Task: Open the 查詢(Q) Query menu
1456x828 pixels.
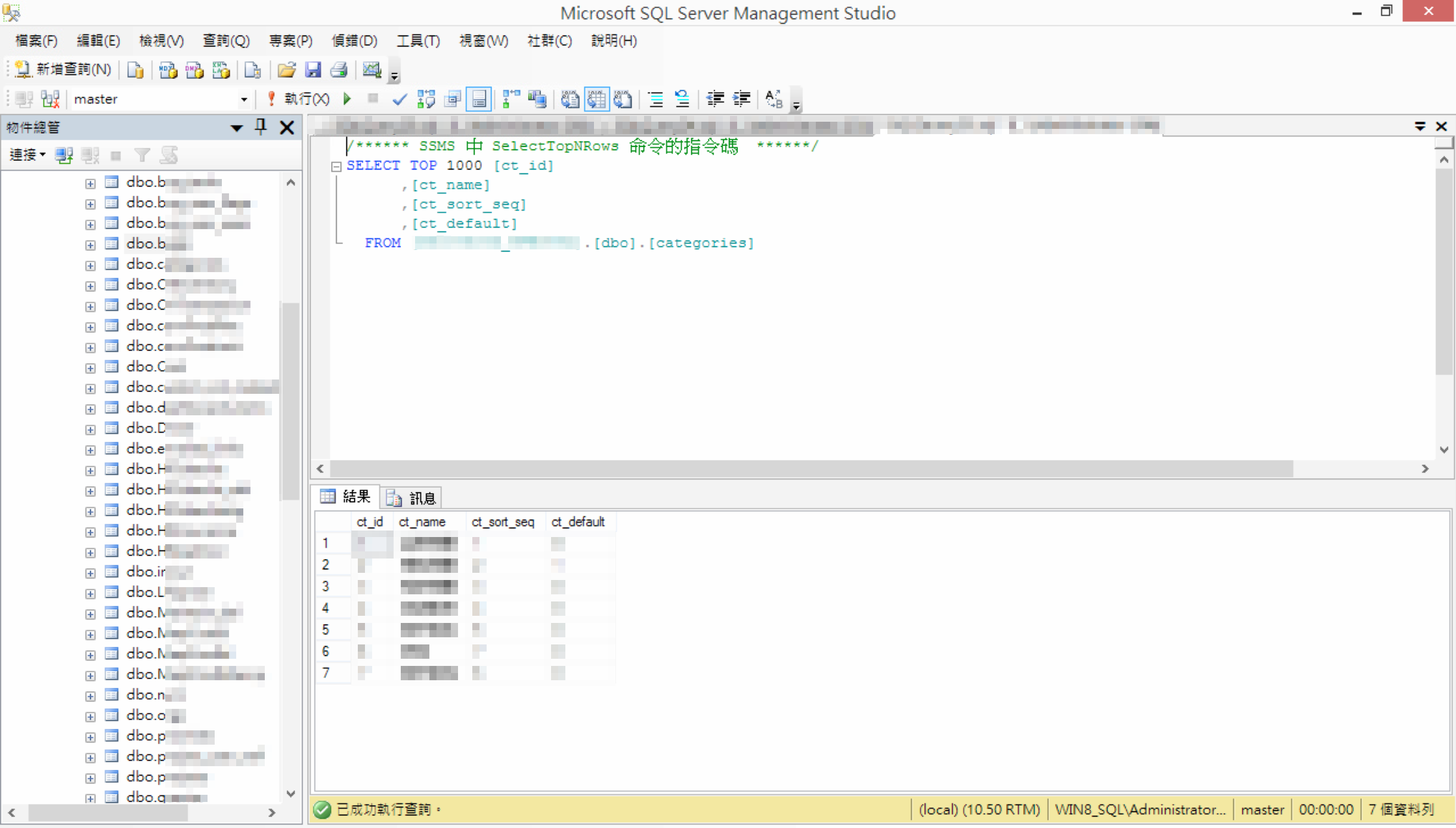Action: (x=226, y=41)
